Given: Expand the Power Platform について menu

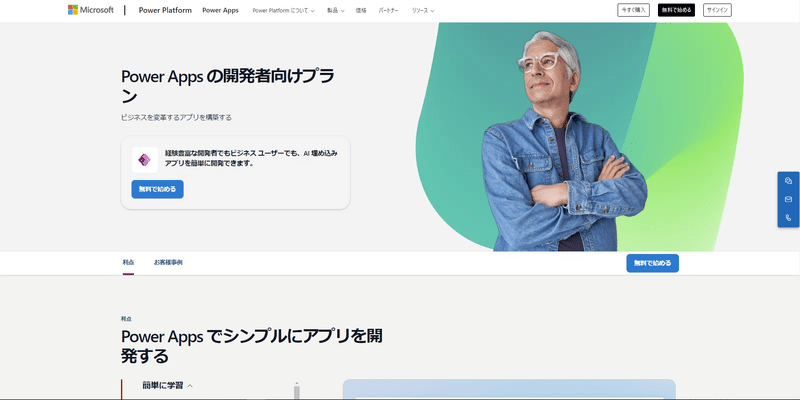Looking at the screenshot, I should (x=283, y=10).
